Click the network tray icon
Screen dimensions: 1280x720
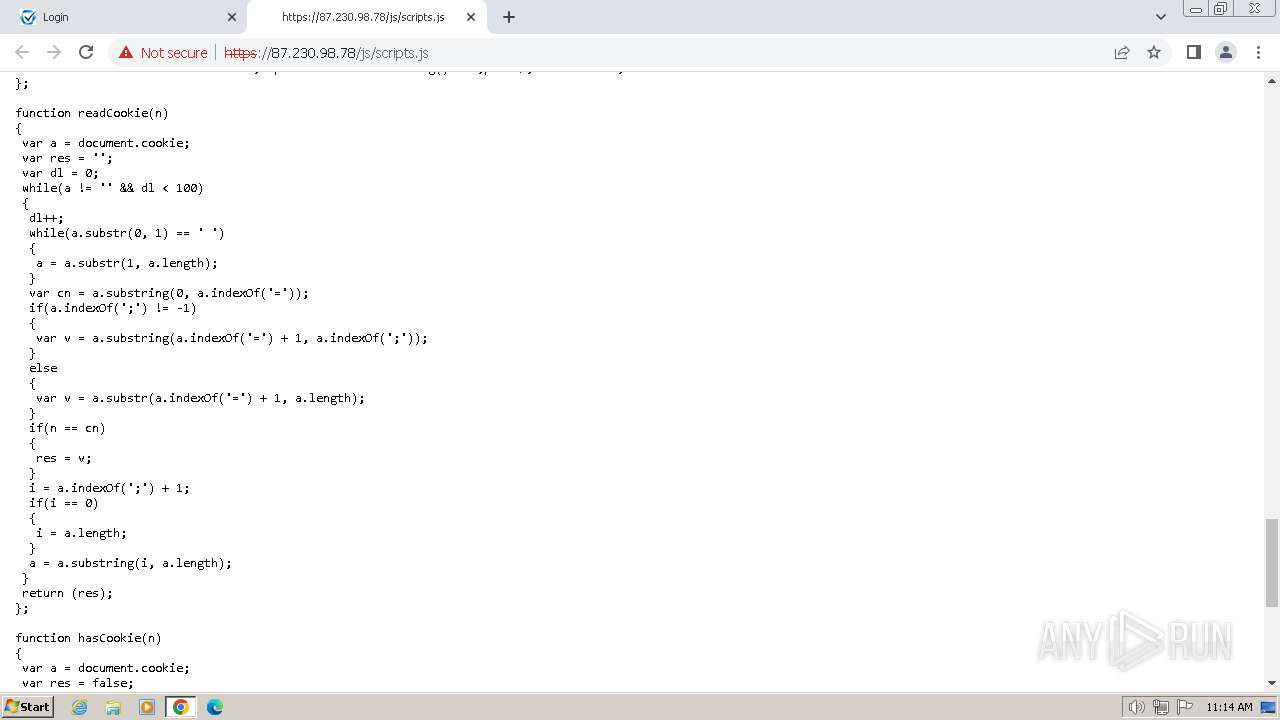pos(1161,707)
